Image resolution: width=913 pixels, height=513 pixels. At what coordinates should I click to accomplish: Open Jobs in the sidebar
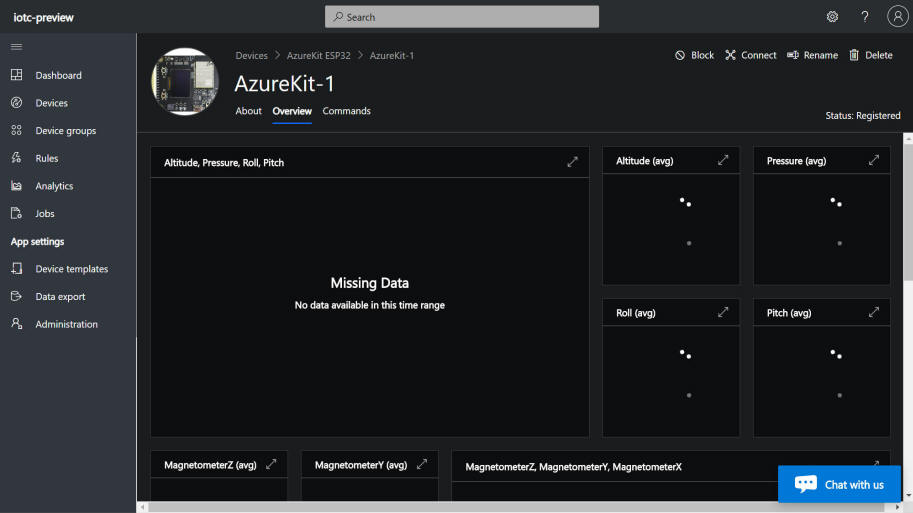pos(45,214)
